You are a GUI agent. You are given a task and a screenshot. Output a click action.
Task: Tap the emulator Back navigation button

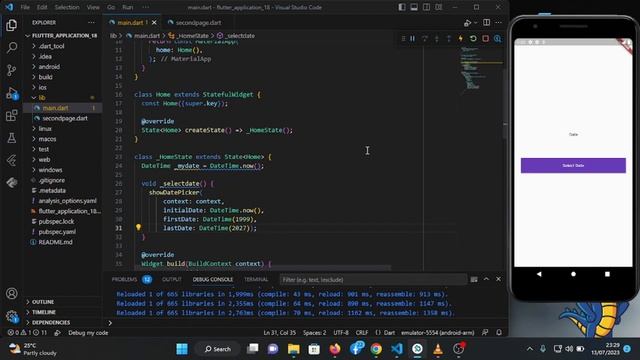(x=539, y=274)
